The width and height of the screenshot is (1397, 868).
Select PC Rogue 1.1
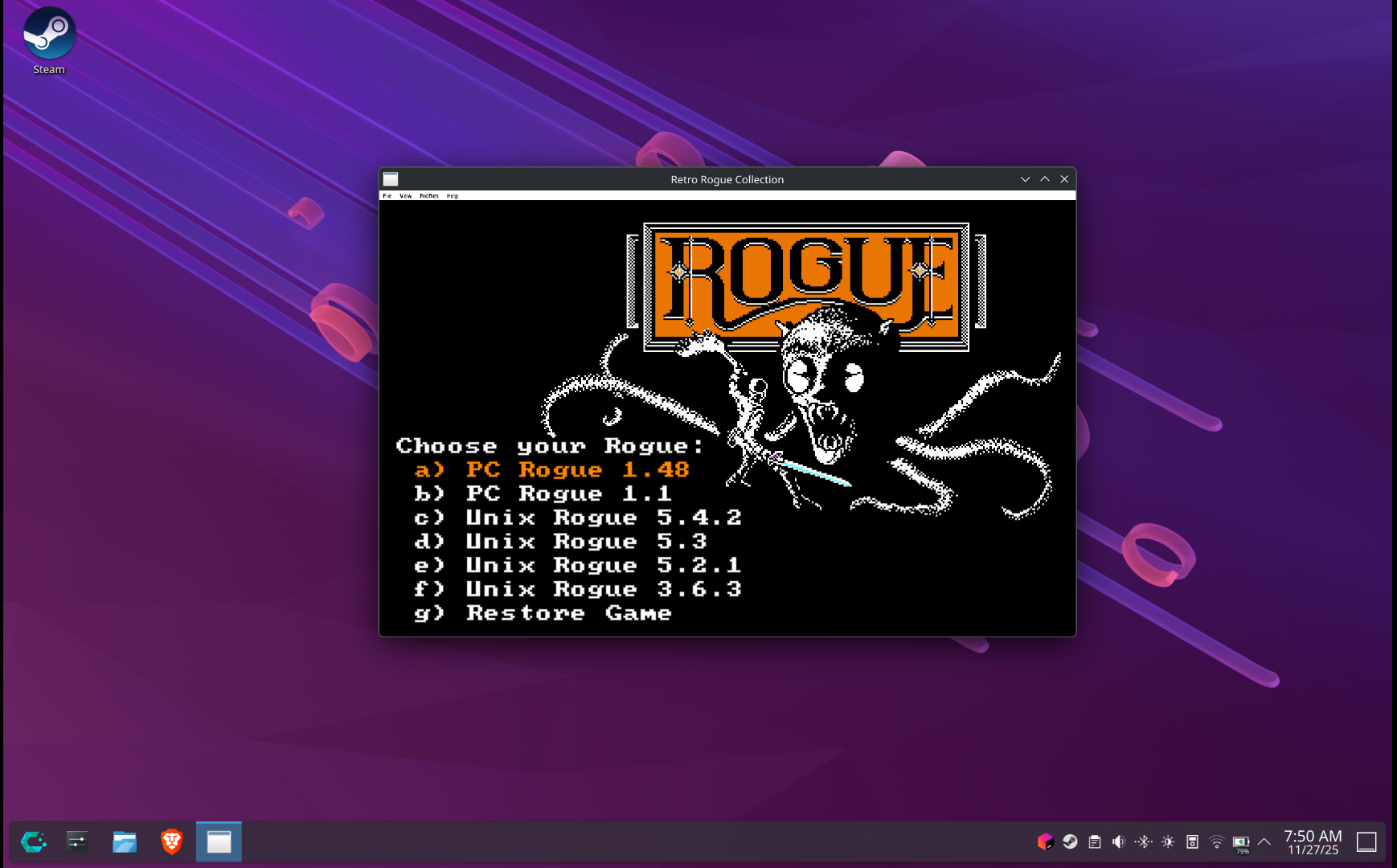pos(543,493)
